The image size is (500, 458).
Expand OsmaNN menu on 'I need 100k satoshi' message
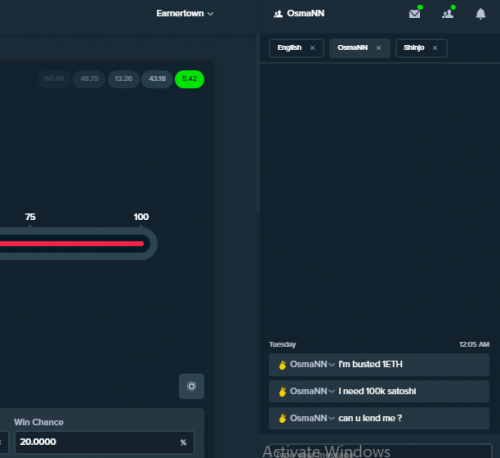pyautogui.click(x=332, y=392)
